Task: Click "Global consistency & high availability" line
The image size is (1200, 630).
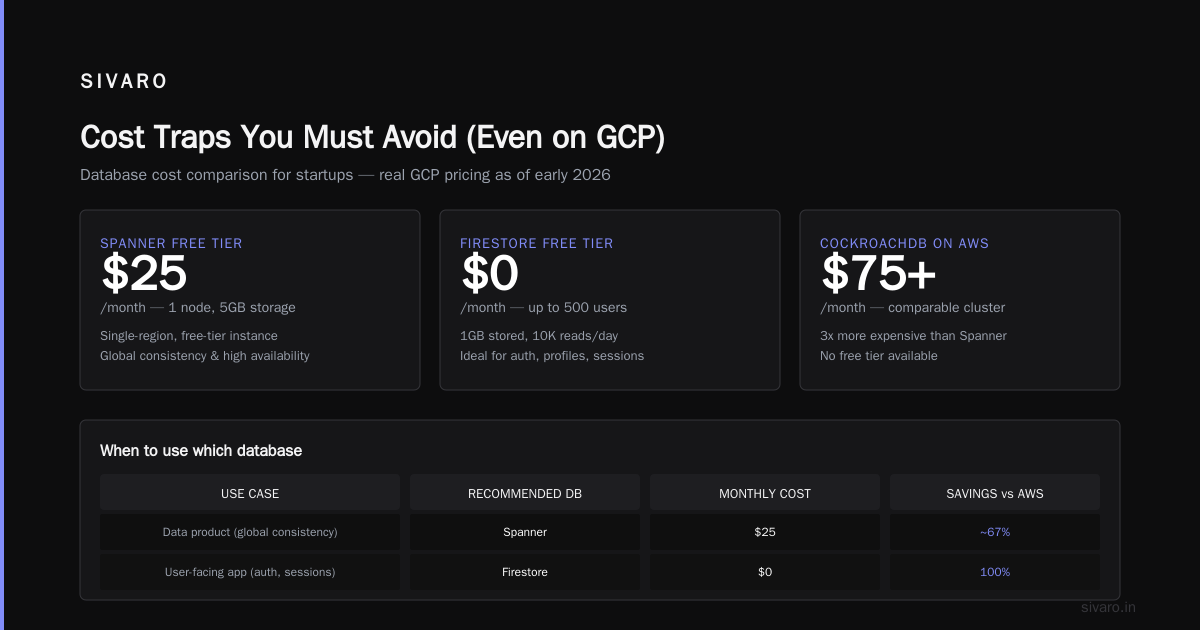Action: (x=205, y=356)
